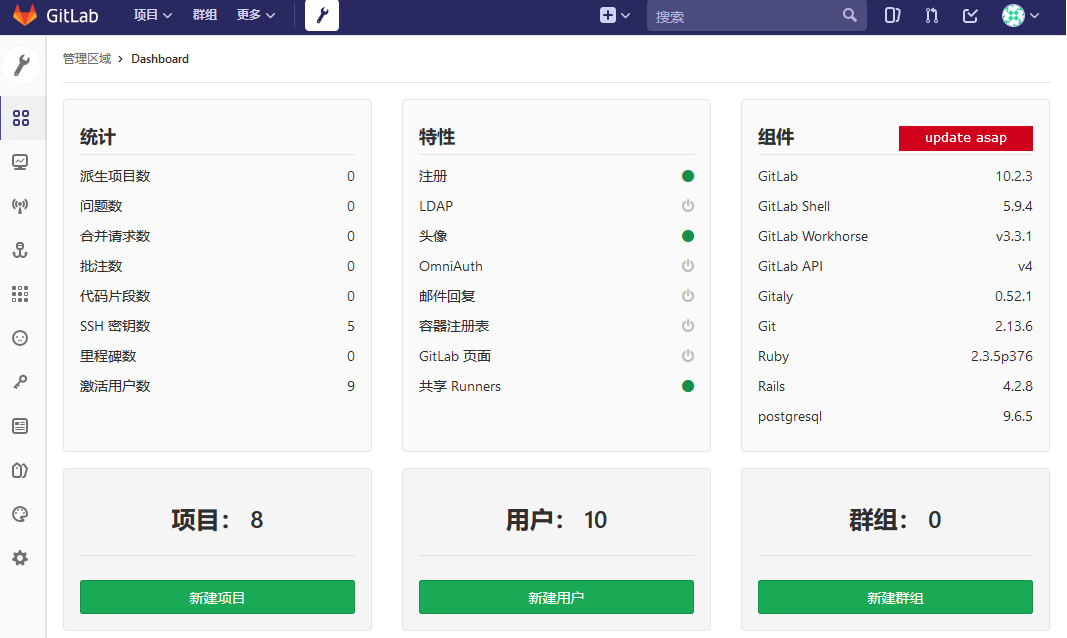Click the Ruby version 2.3.5p376
The height and width of the screenshot is (638, 1067).
1002,356
